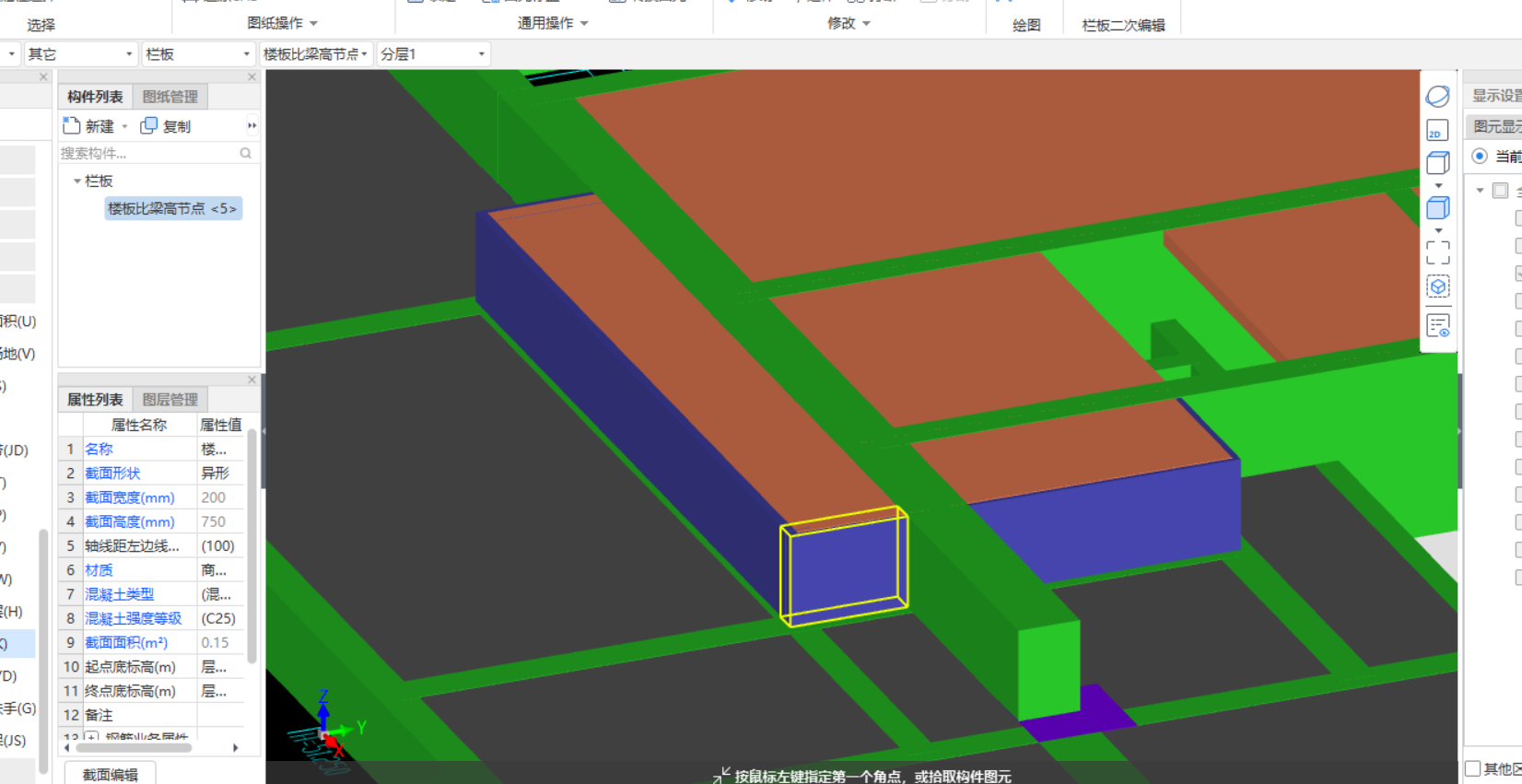This screenshot has width=1522, height=784.
Task: Click right arrow of properties horizontal scrollbar
Action: (236, 748)
